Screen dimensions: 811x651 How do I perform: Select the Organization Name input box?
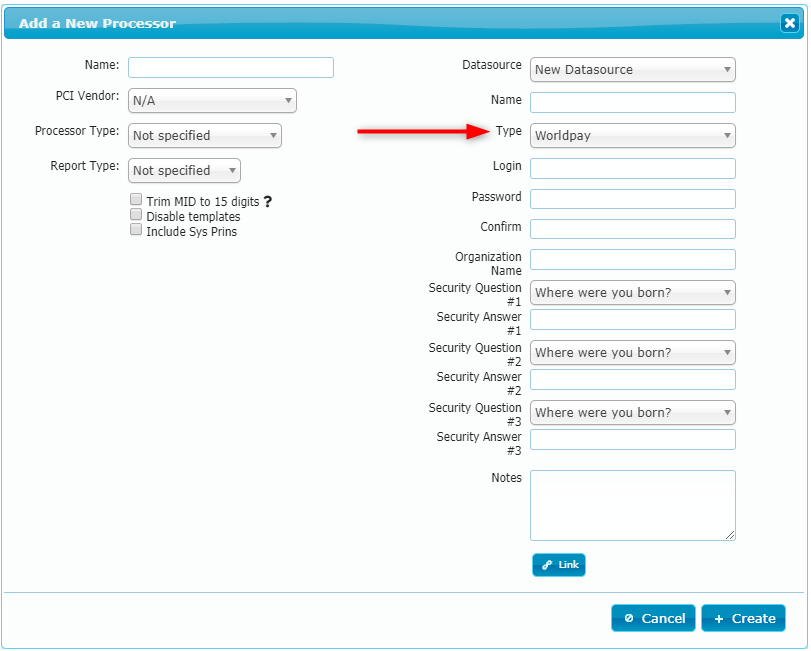tap(632, 260)
